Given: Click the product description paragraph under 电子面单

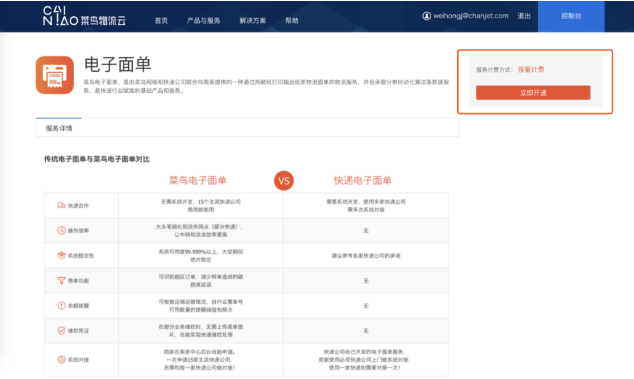Looking at the screenshot, I should click(x=266, y=86).
